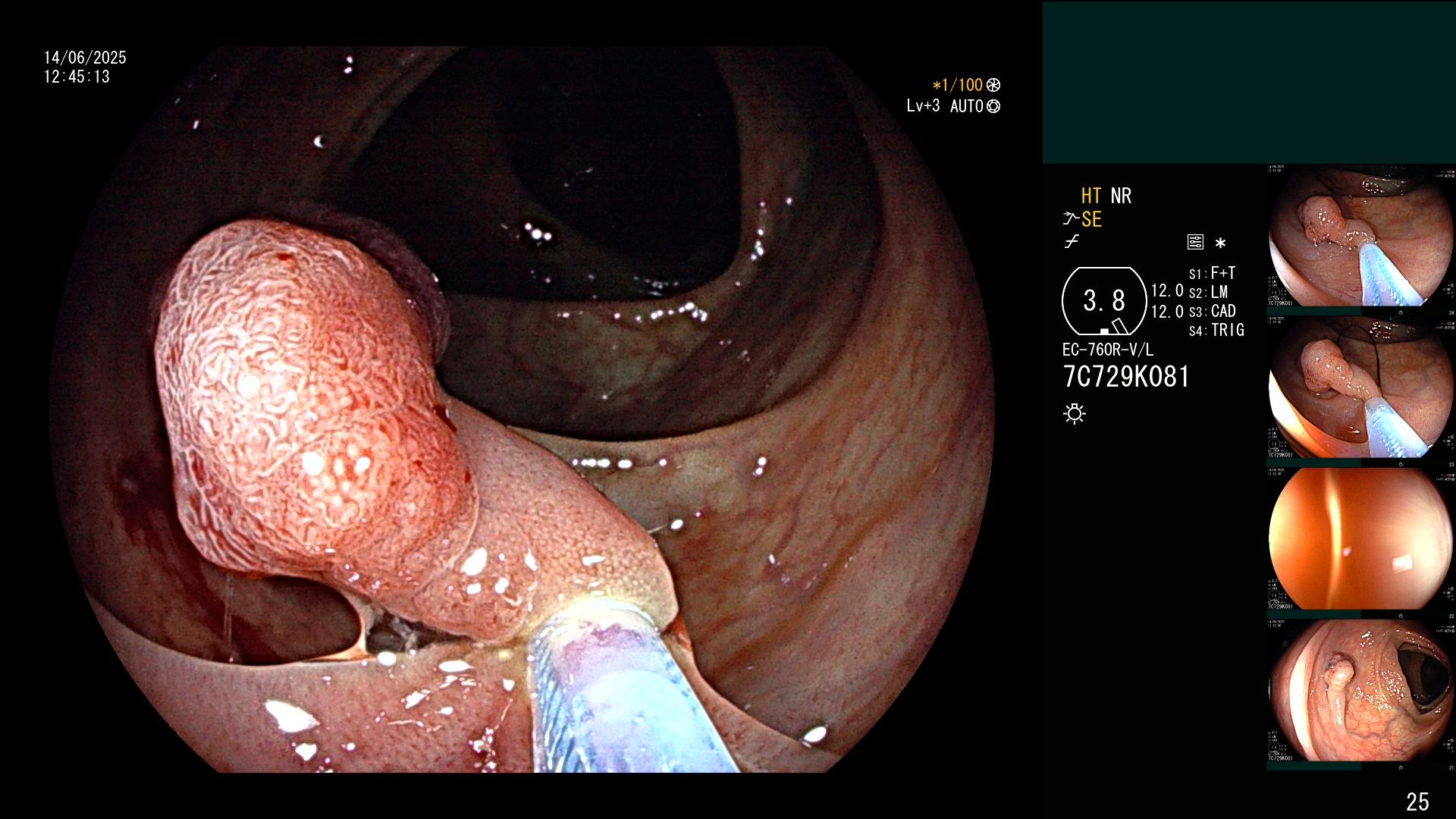
Task: Select the NR indicator
Action: pos(1121,196)
